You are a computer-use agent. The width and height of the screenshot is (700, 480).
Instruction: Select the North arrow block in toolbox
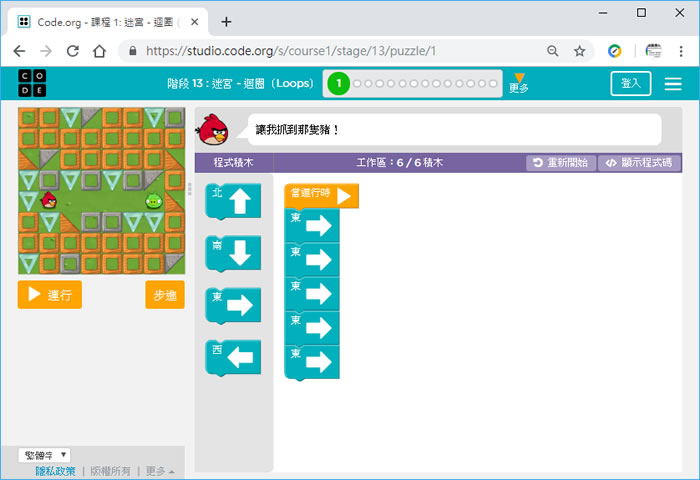pos(233,201)
